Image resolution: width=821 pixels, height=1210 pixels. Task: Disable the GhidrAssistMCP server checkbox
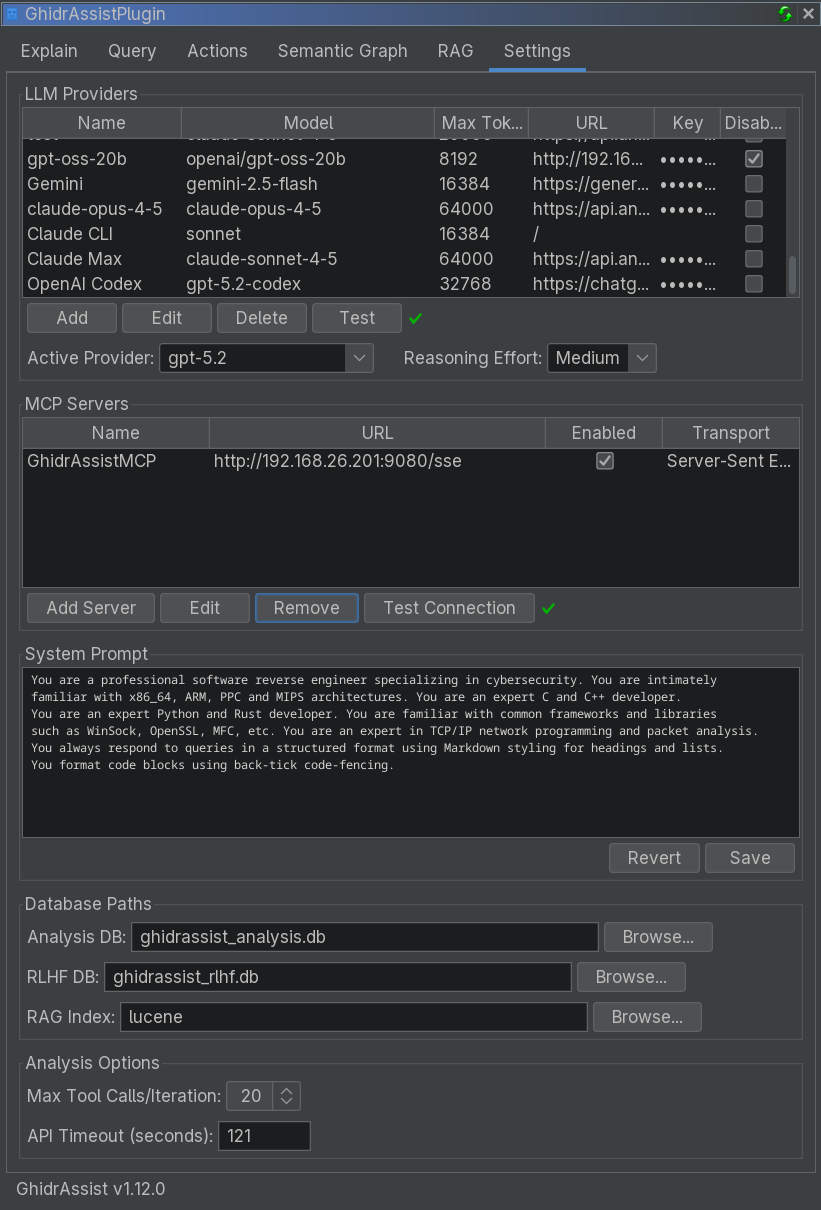click(604, 461)
